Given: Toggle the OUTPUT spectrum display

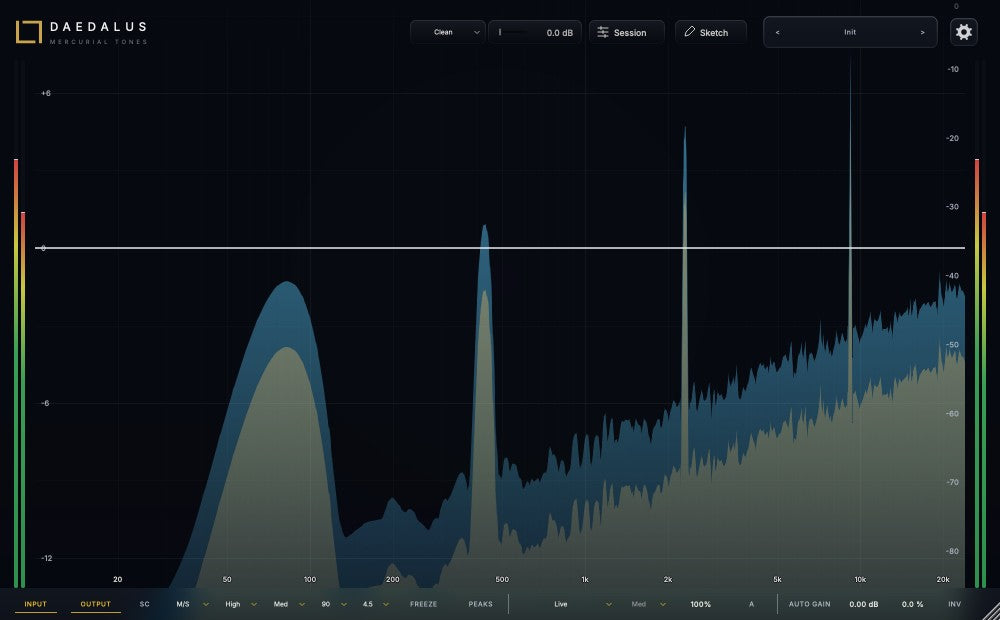Looking at the screenshot, I should [96, 604].
